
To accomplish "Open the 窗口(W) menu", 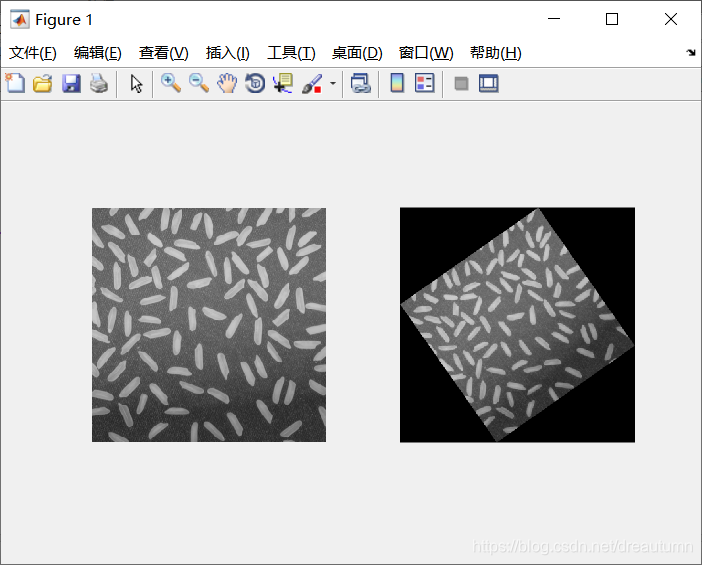I will click(426, 53).
